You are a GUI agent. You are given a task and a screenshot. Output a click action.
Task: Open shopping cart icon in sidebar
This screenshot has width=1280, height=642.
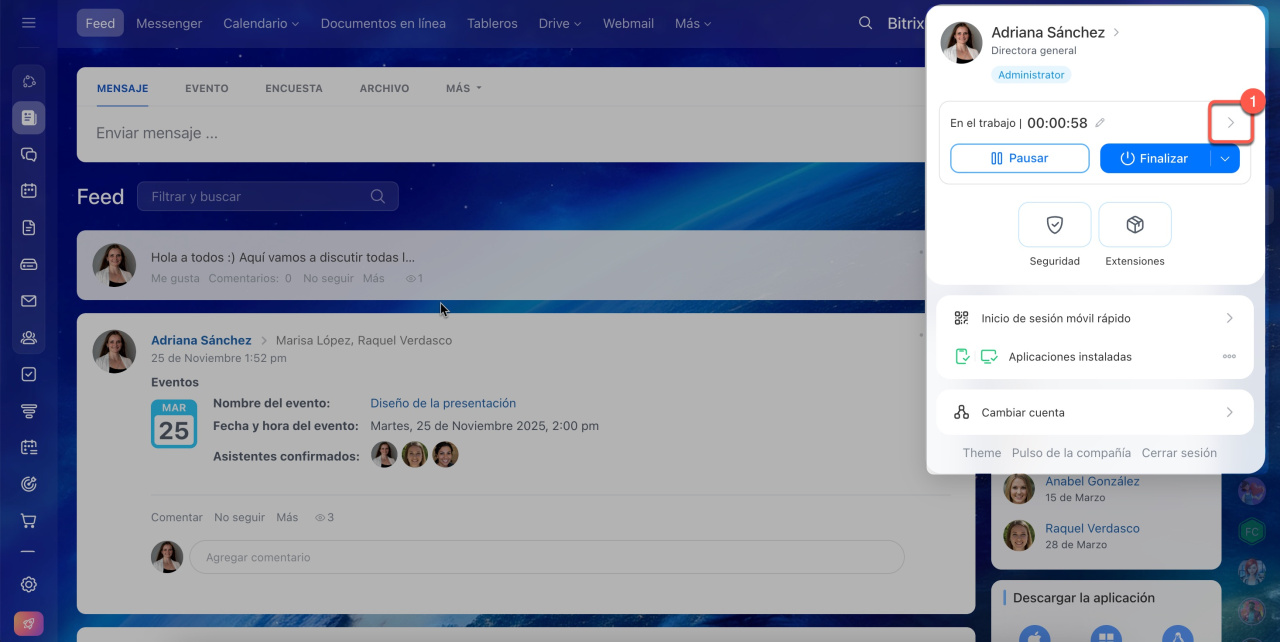pos(28,521)
